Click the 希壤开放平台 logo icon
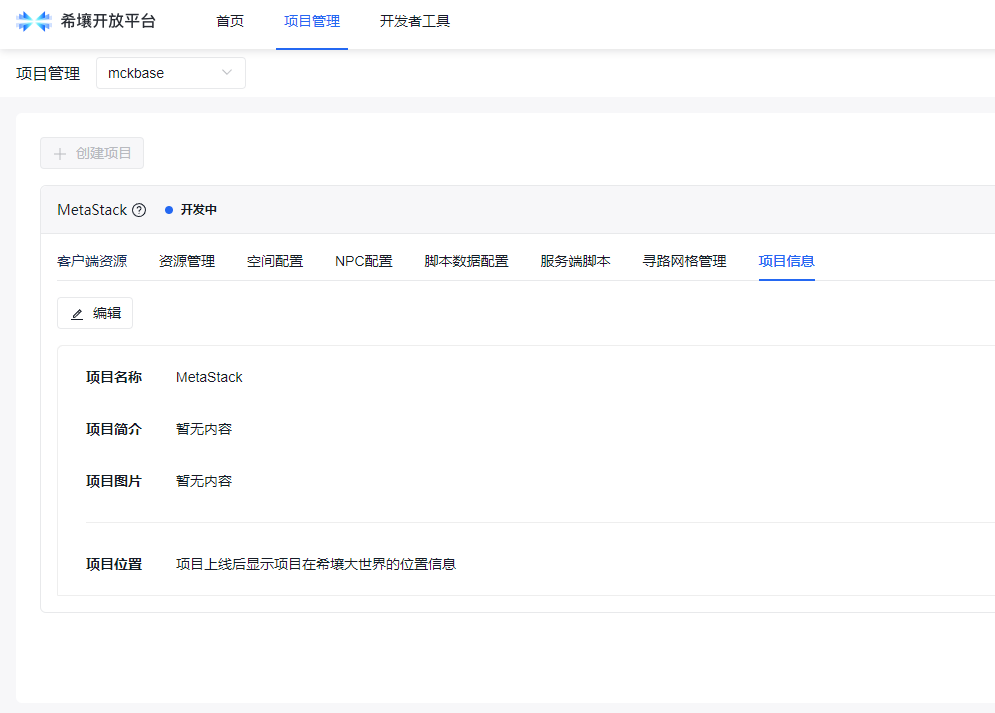Image resolution: width=995 pixels, height=713 pixels. click(x=34, y=21)
